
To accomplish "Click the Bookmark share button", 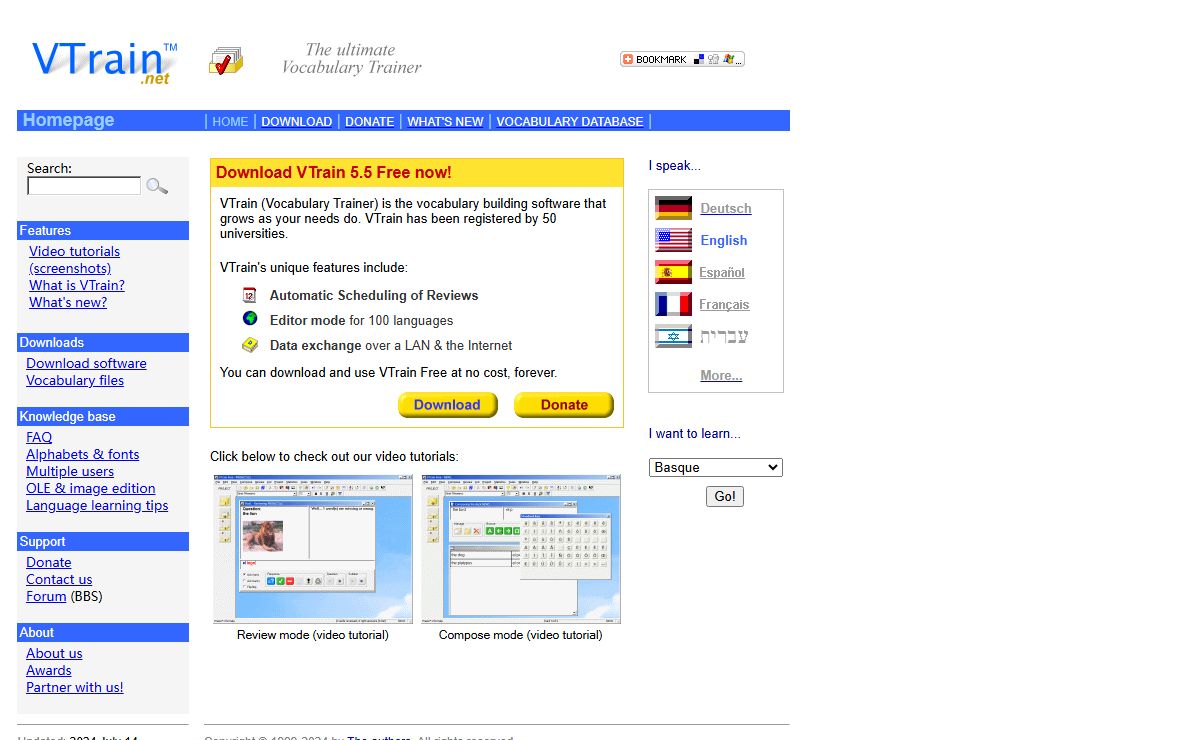I will pyautogui.click(x=682, y=59).
